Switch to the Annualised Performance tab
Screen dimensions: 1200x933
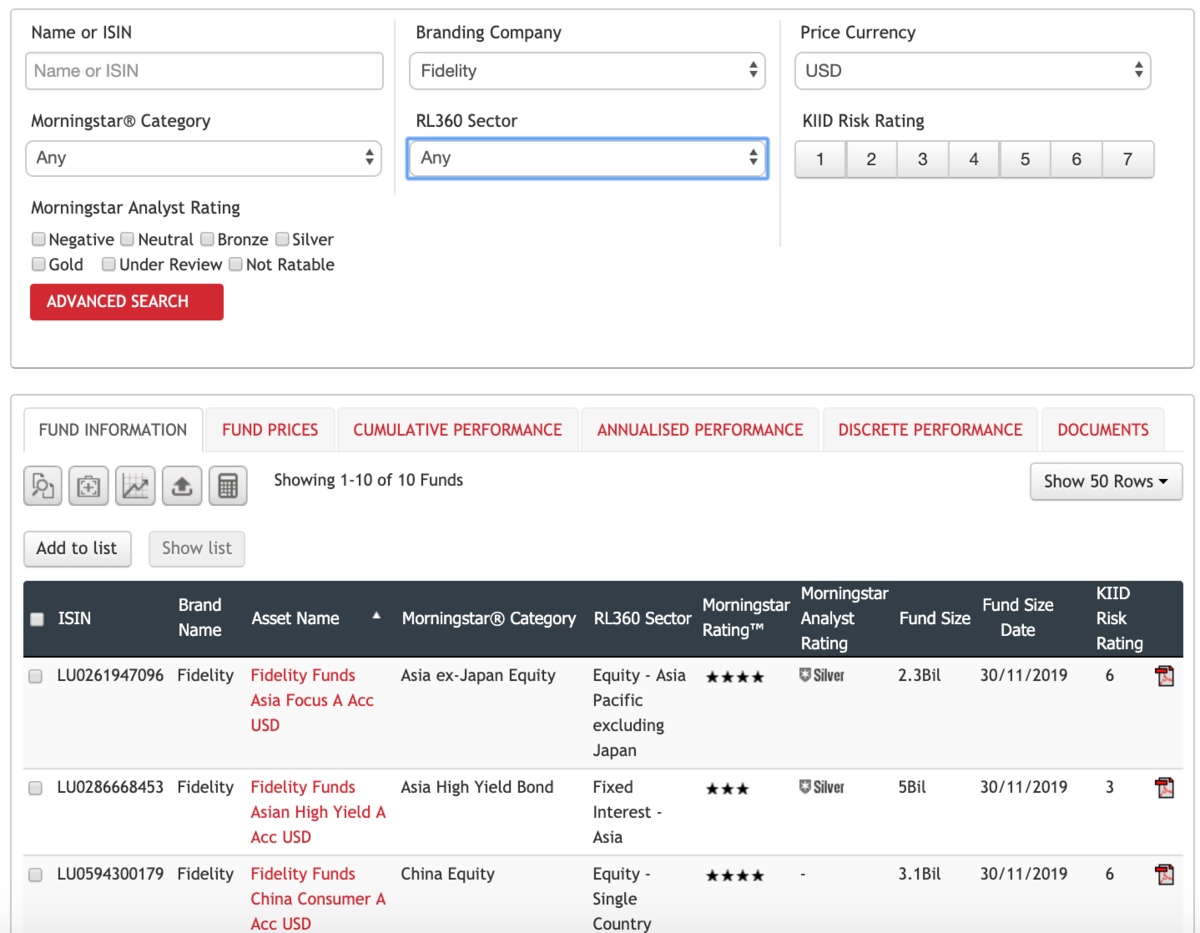700,430
